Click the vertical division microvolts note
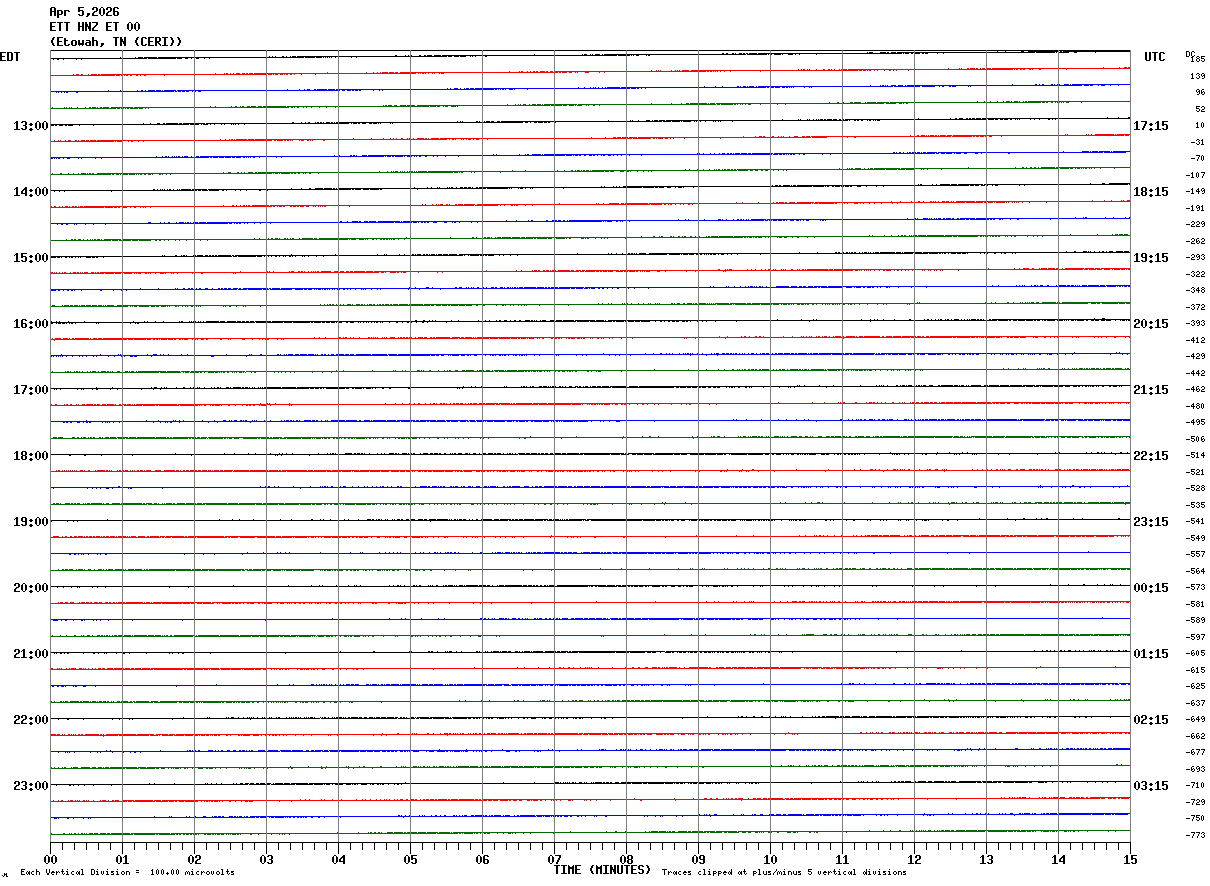The image size is (1210, 886). click(x=127, y=873)
